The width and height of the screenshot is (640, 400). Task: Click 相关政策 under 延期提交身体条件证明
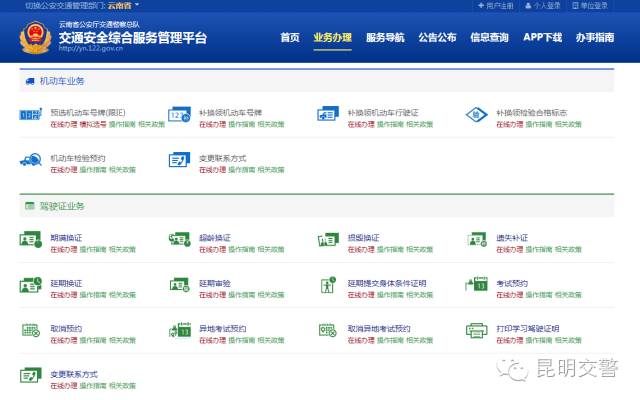[x=420, y=294]
